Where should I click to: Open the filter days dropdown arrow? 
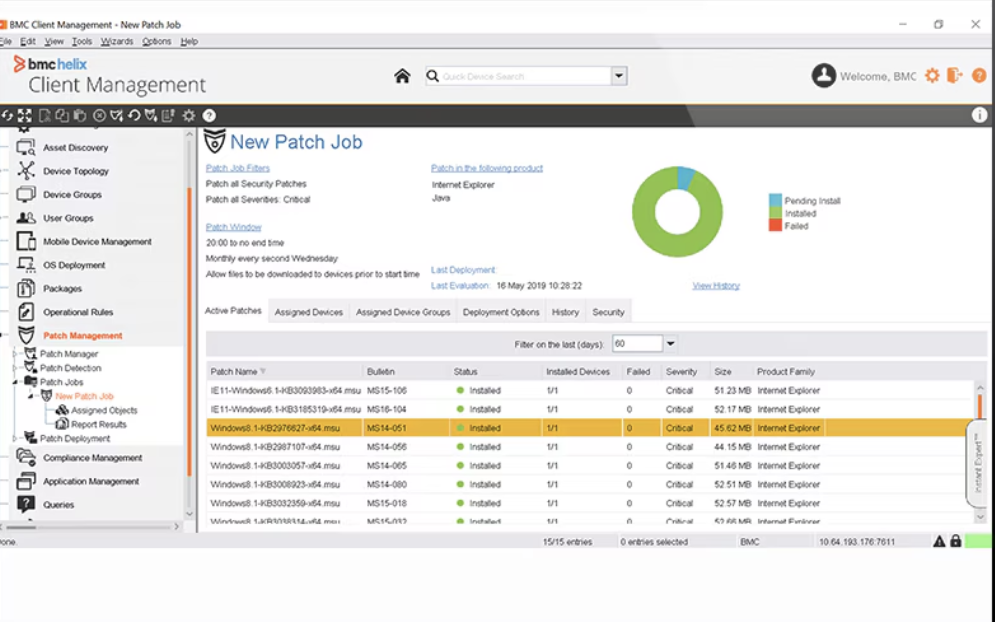pyautogui.click(x=671, y=344)
